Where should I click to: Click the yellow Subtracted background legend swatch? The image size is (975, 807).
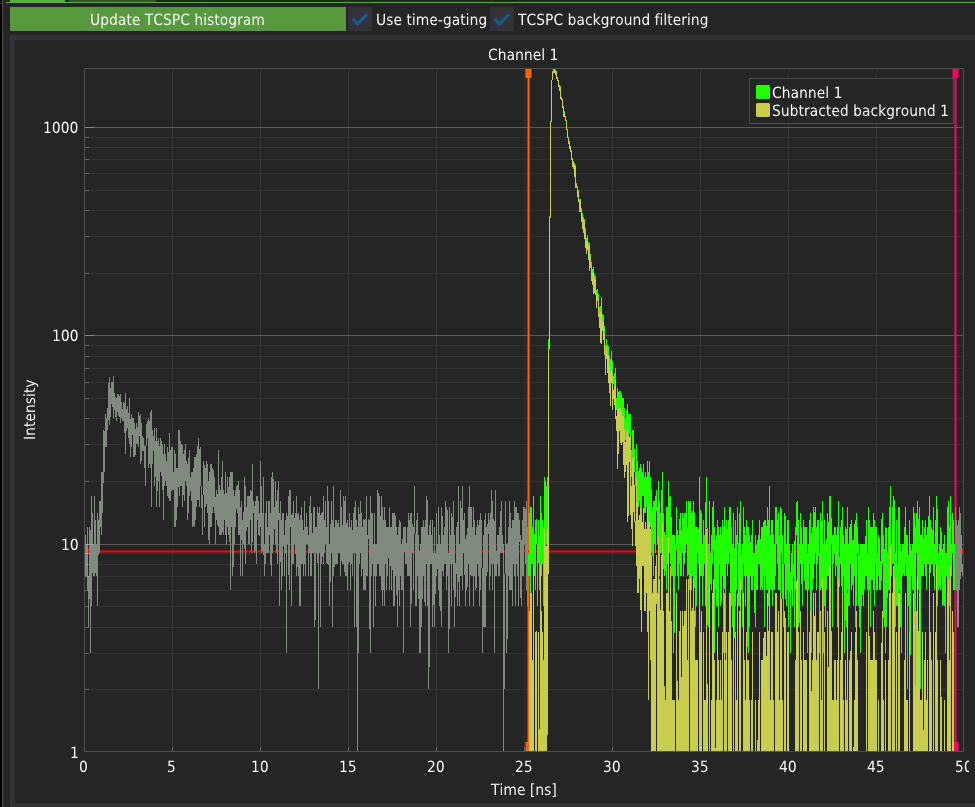click(x=762, y=111)
